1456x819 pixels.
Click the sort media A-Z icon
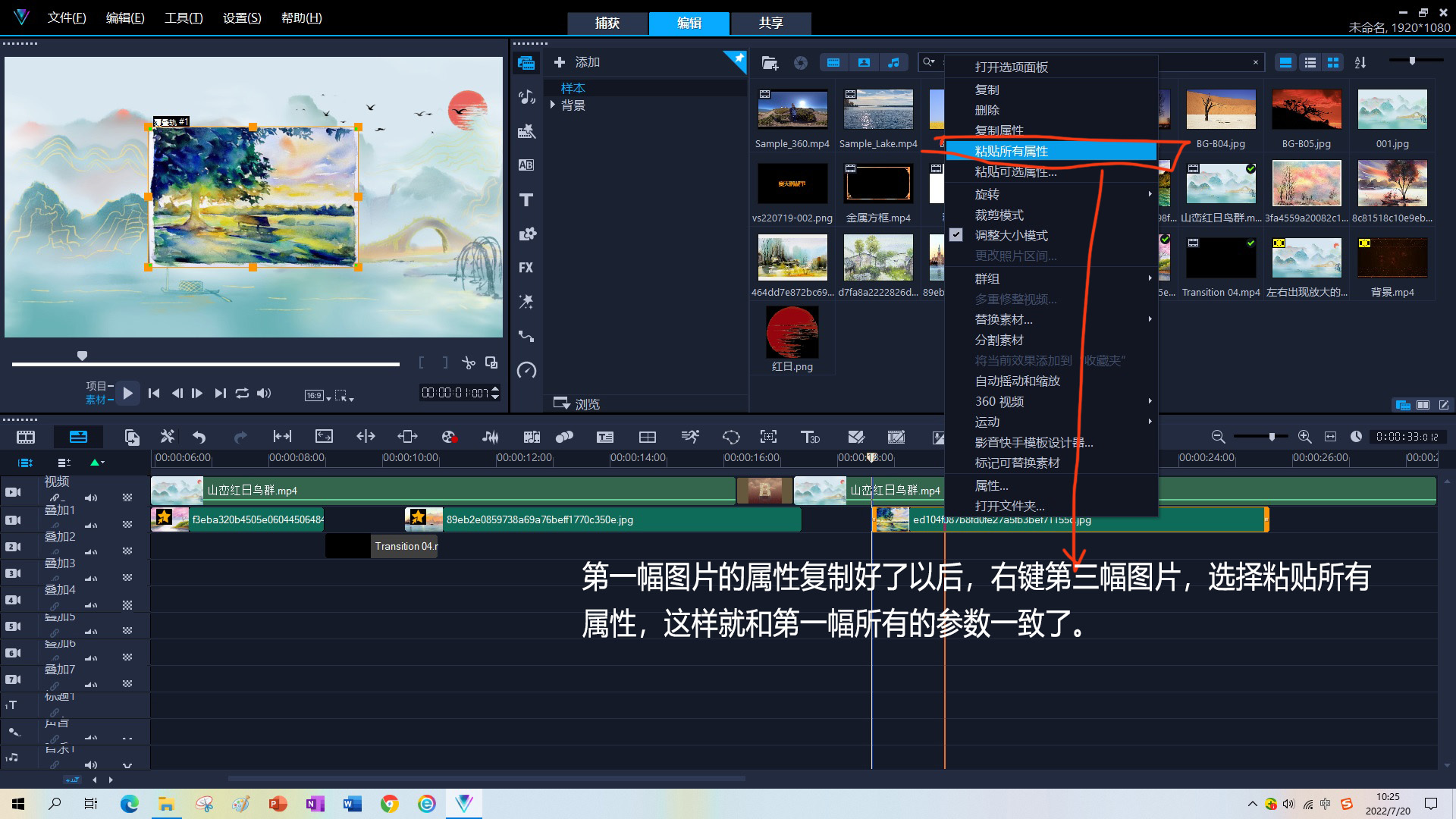click(x=1360, y=63)
